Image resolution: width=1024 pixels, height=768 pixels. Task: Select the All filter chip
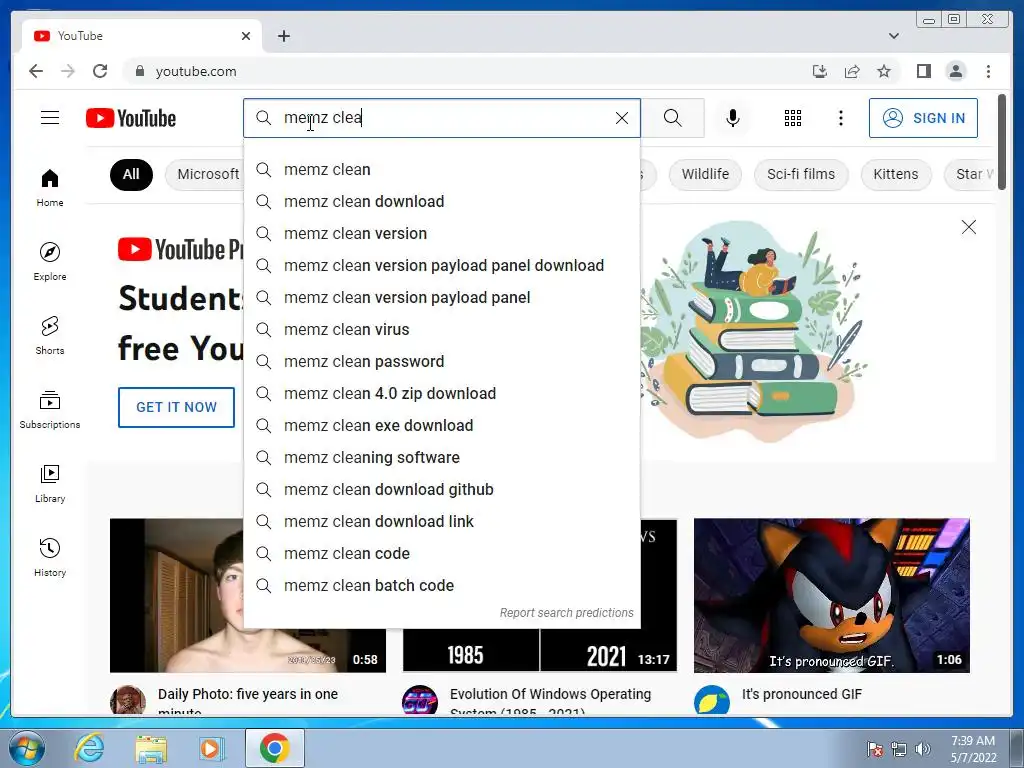point(131,174)
